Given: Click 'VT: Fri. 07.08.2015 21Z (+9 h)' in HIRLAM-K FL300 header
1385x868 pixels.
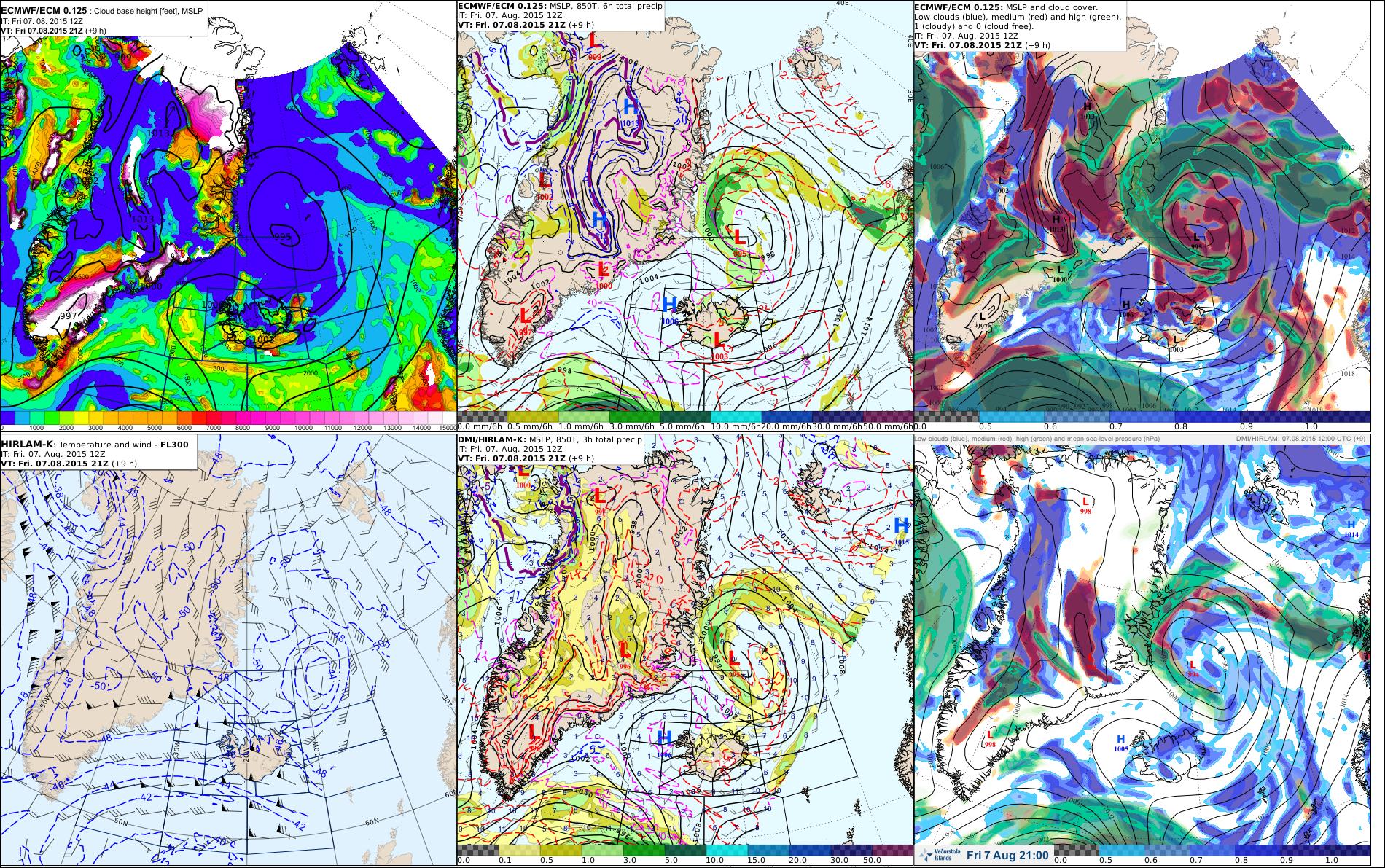Looking at the screenshot, I should click(x=69, y=464).
